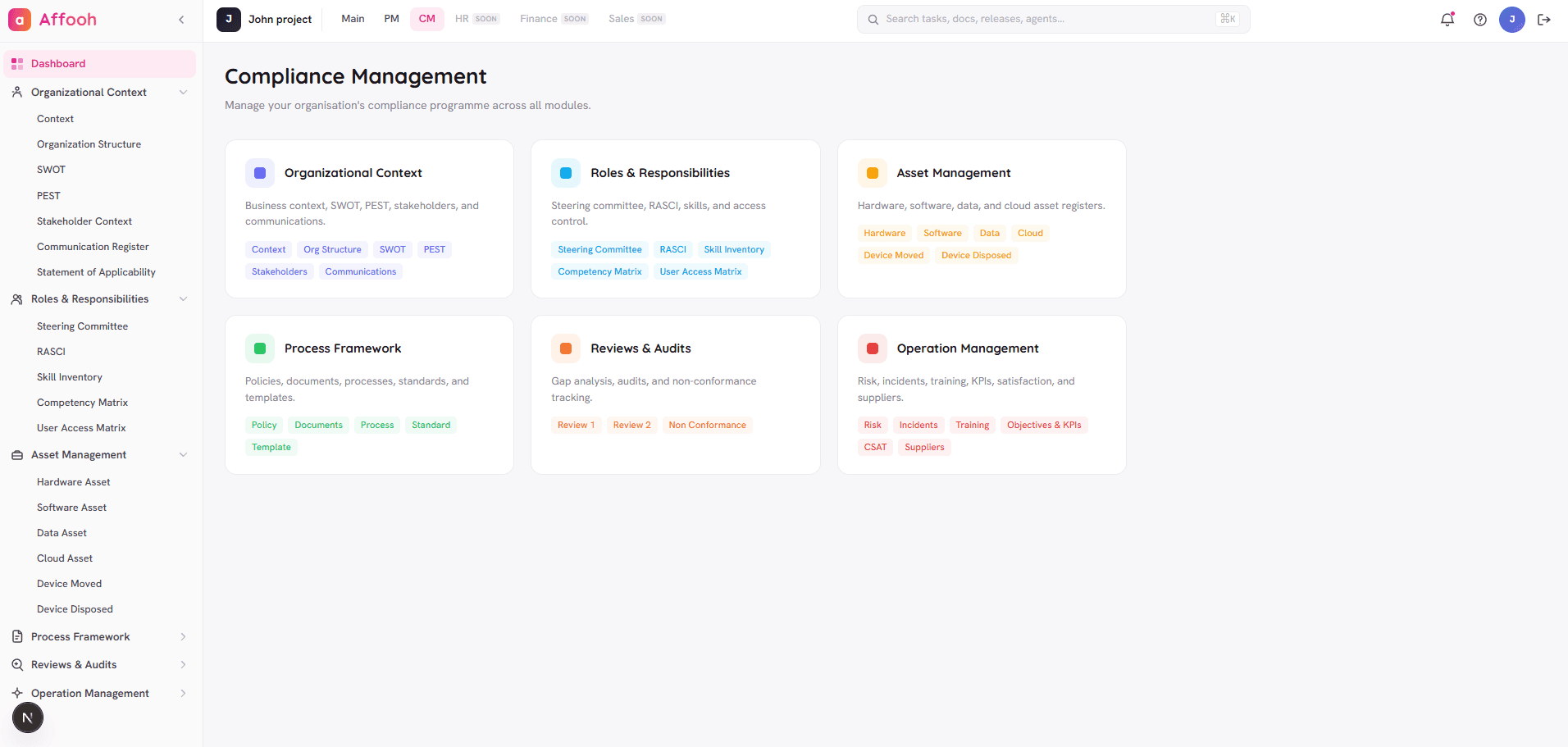
Task: Click the Org Structure tag
Action: click(332, 250)
